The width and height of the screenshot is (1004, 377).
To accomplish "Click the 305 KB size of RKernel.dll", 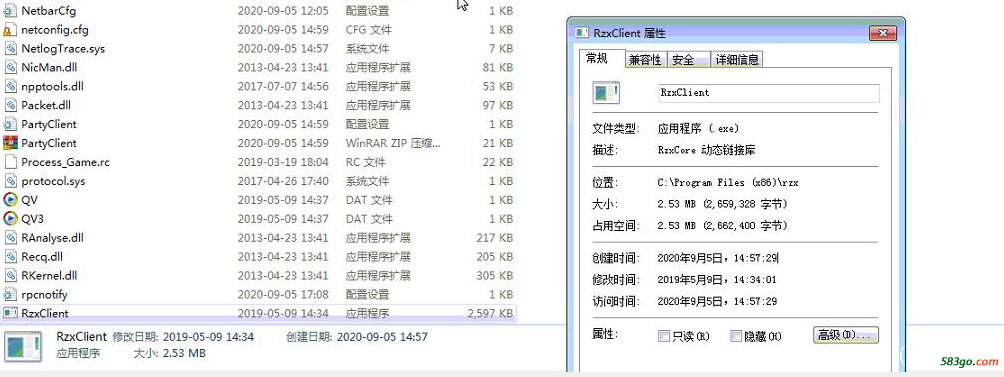I will click(495, 275).
